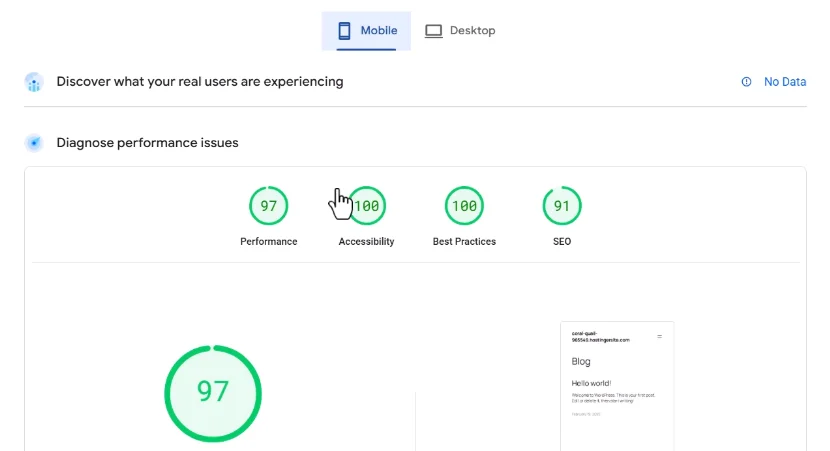Select the Accessibility 100 score gauge

(366, 205)
